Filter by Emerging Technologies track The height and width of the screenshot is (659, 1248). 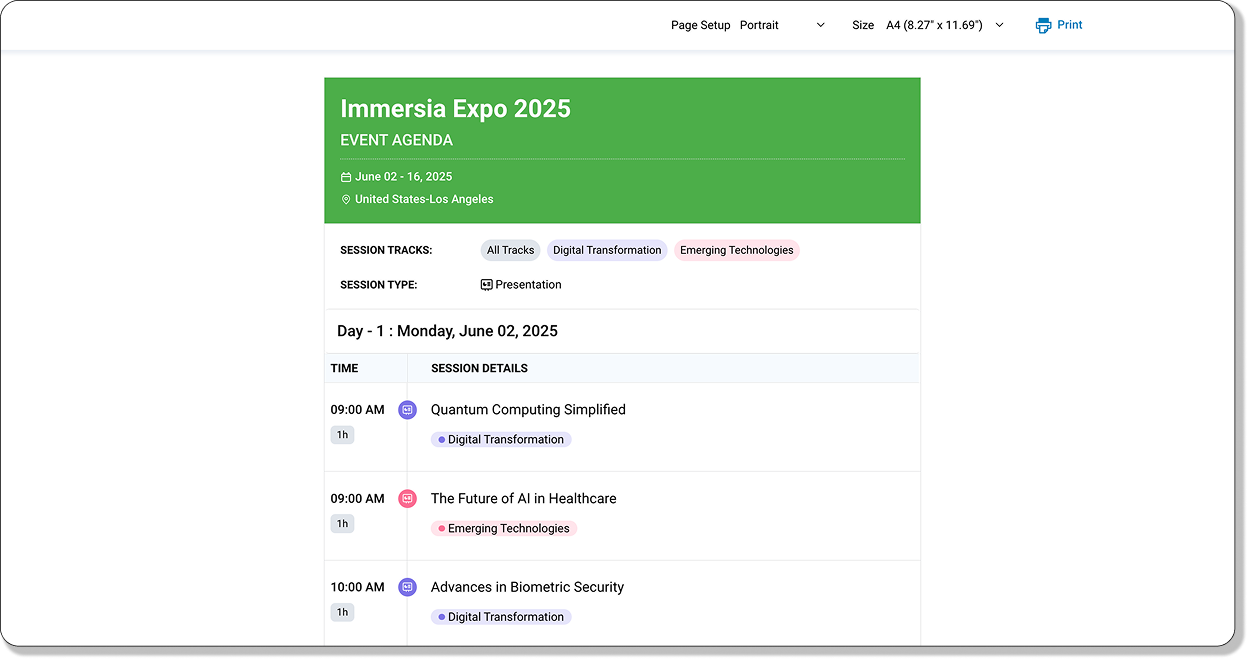[736, 251]
